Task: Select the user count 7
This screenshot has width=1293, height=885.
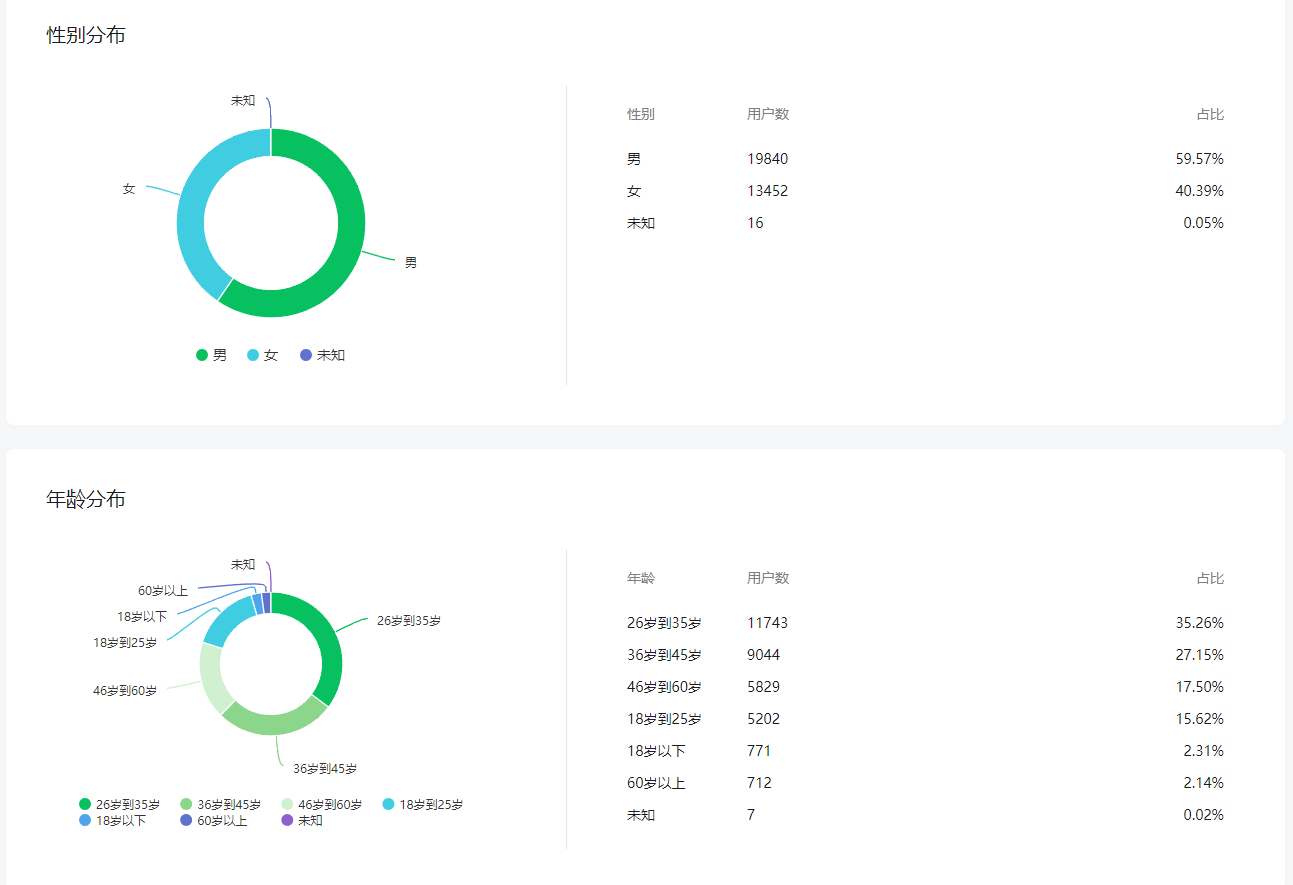Action: (751, 815)
